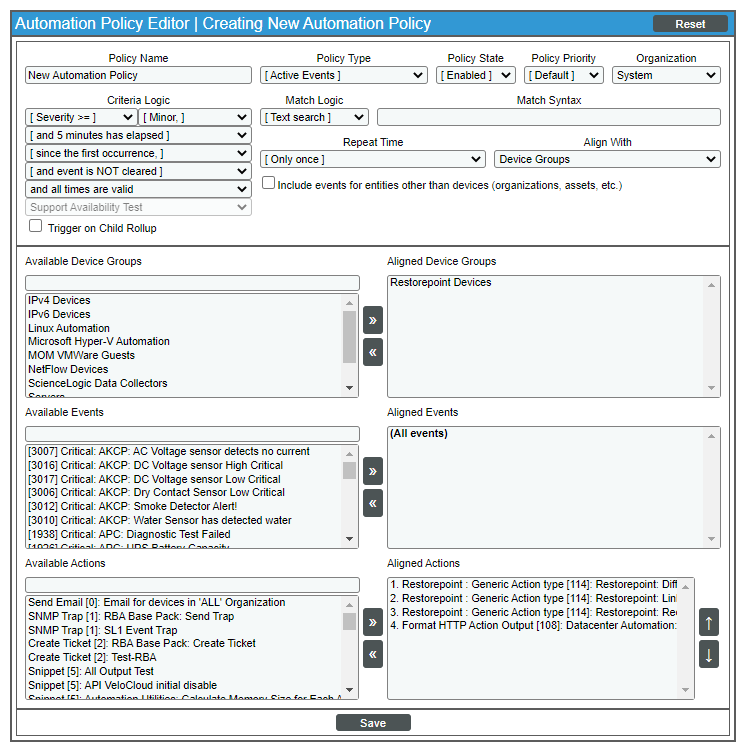
Task: Remove event from Aligned Events list
Action: [373, 503]
